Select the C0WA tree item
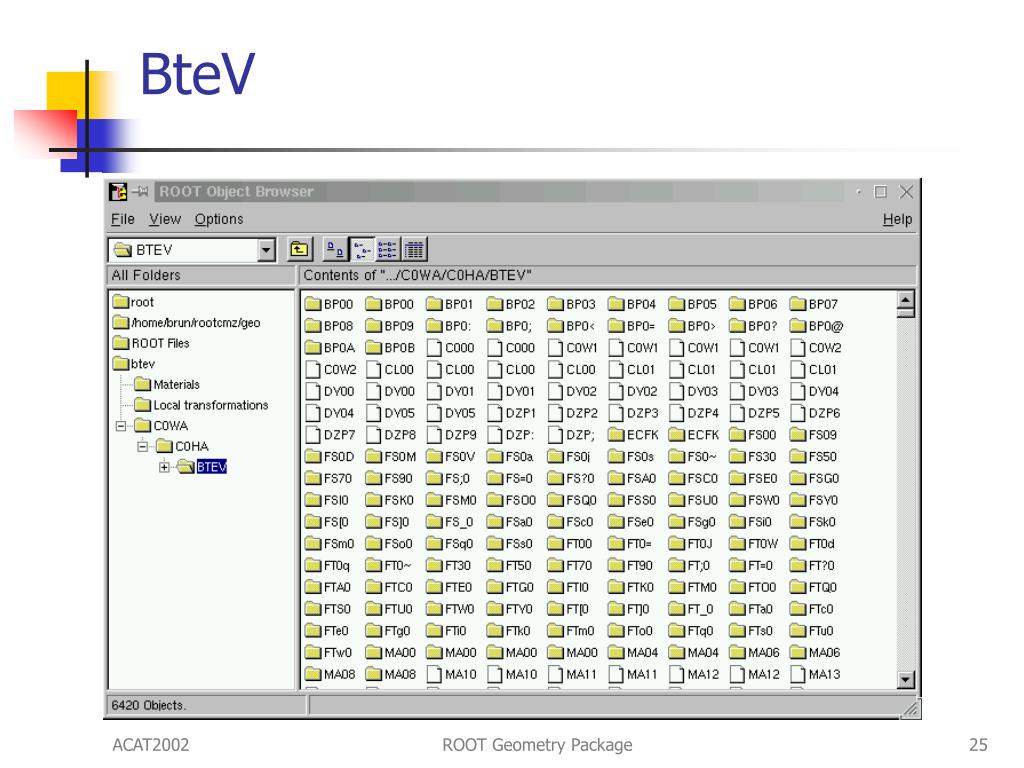The width and height of the screenshot is (1024, 768). 161,426
